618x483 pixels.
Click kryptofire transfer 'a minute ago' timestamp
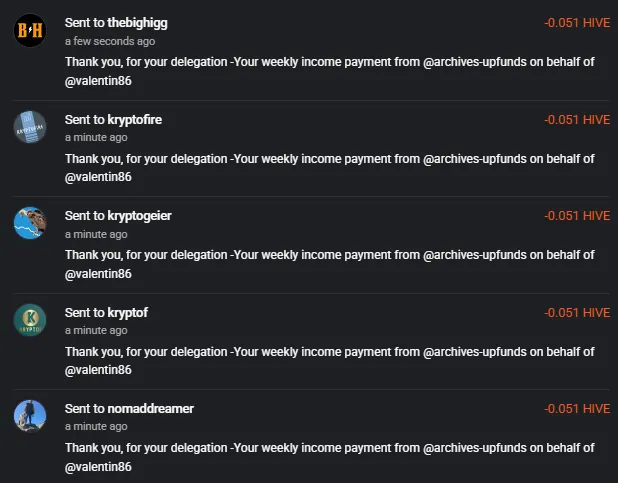96,137
